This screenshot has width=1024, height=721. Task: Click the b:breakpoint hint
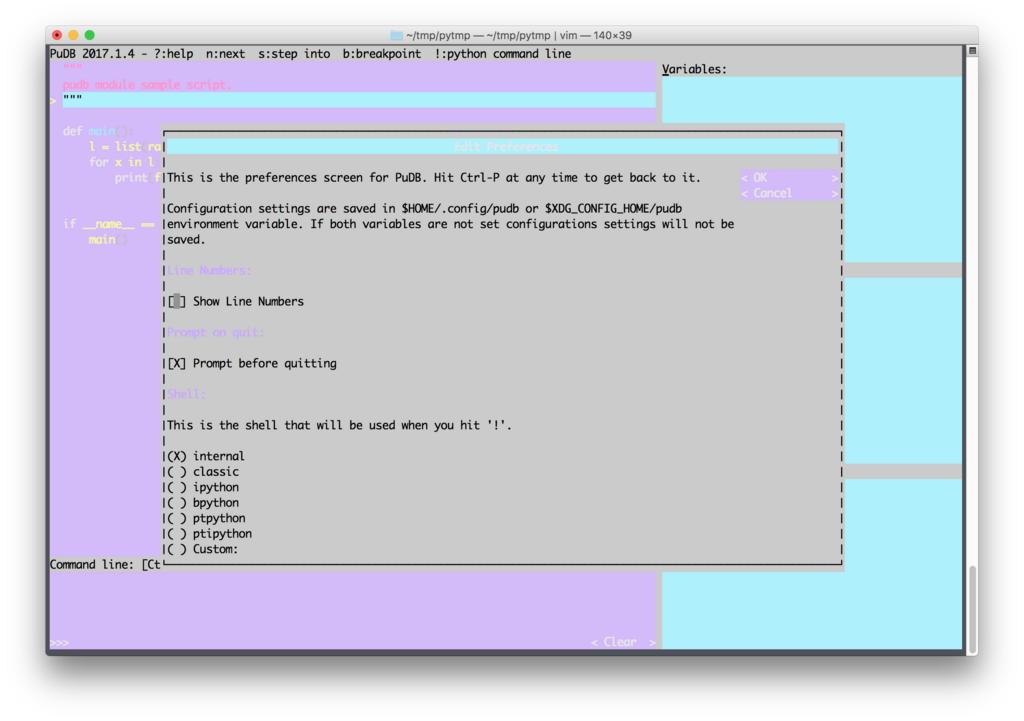pyautogui.click(x=382, y=54)
